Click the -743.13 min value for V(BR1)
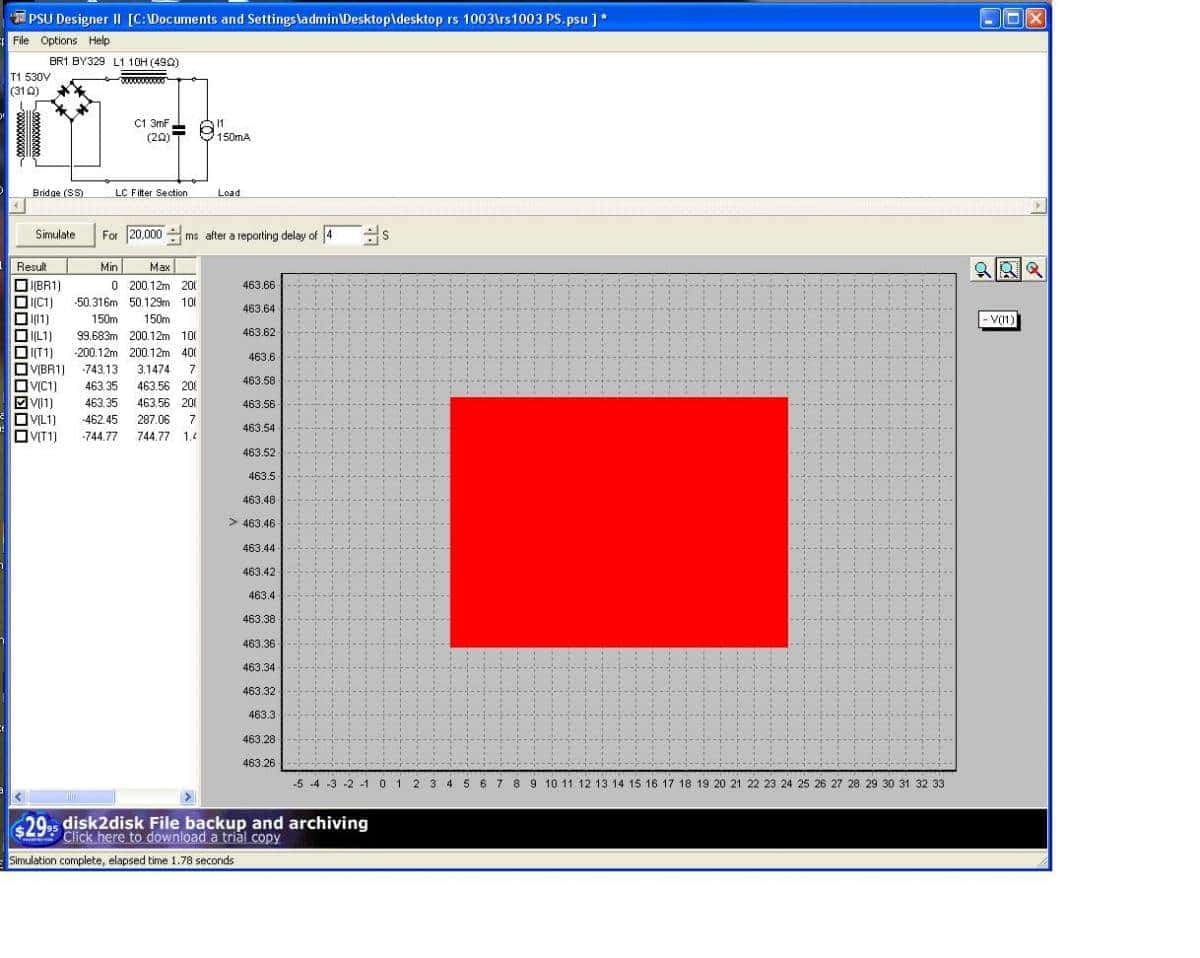This screenshot has height=958, width=1200. tap(100, 370)
